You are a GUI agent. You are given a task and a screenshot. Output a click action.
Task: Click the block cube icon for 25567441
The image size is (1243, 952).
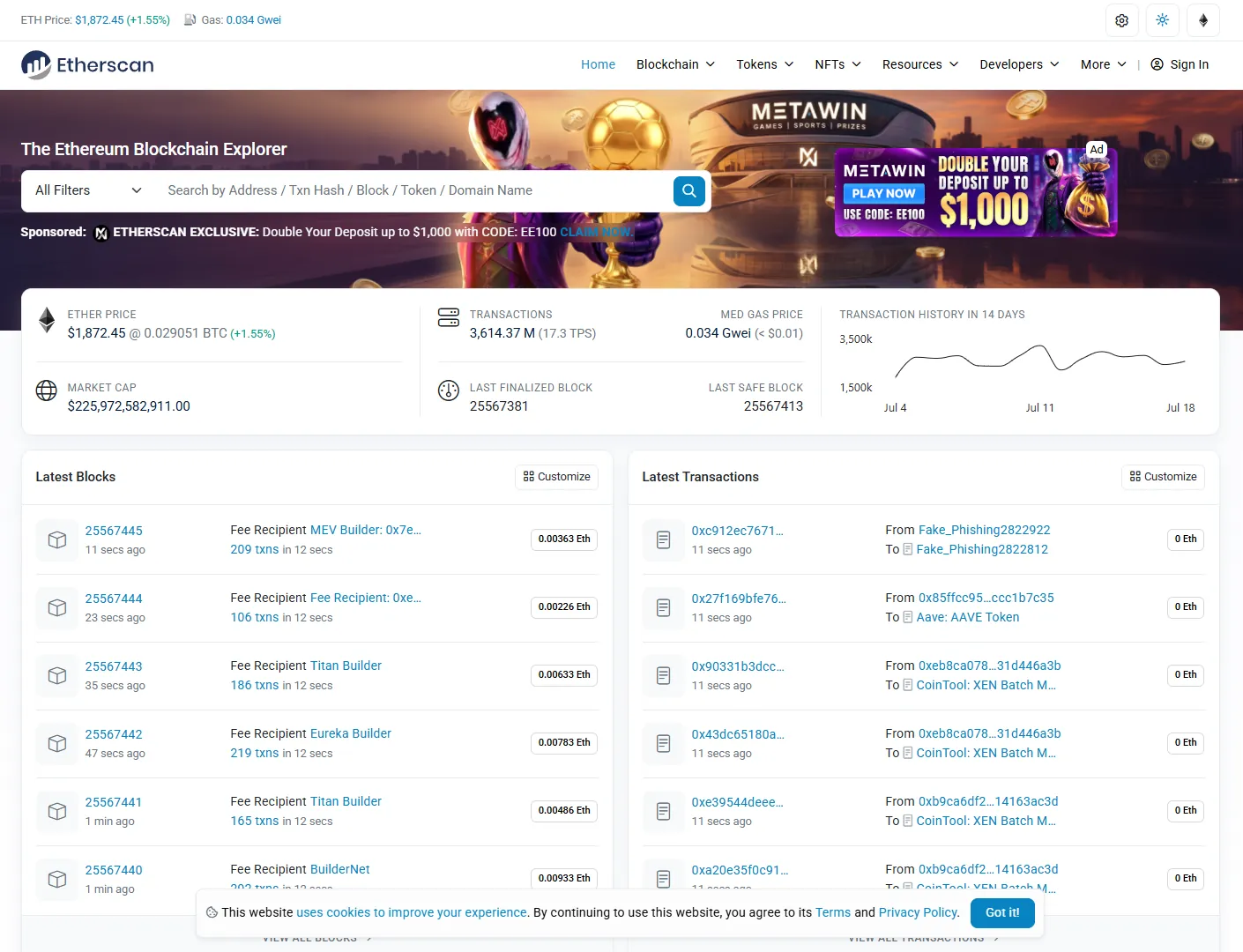click(57, 811)
